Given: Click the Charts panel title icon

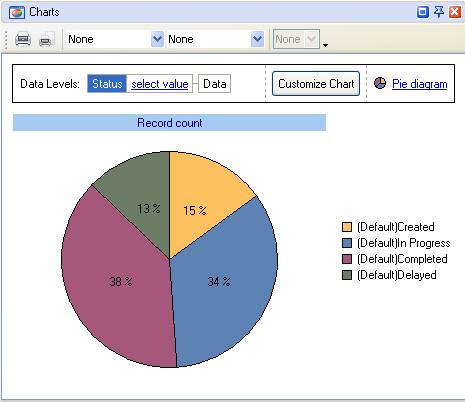Looking at the screenshot, I should 17,13.
